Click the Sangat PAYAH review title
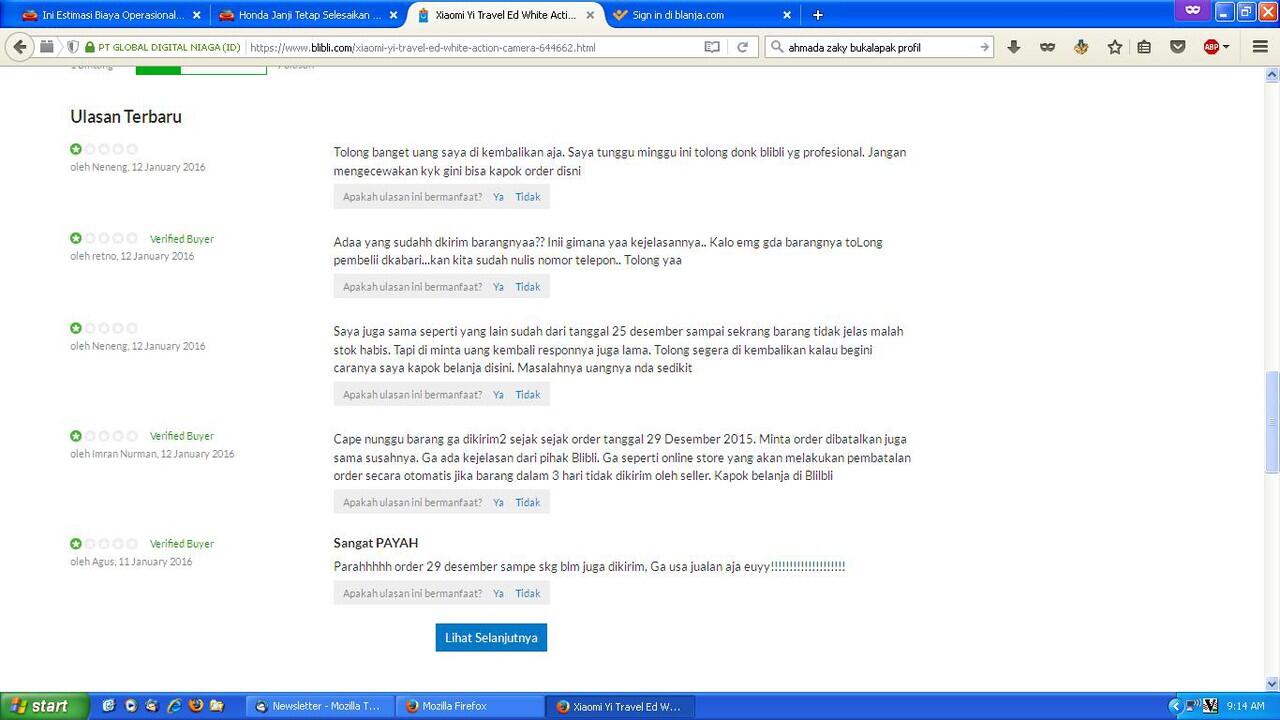 coord(376,543)
